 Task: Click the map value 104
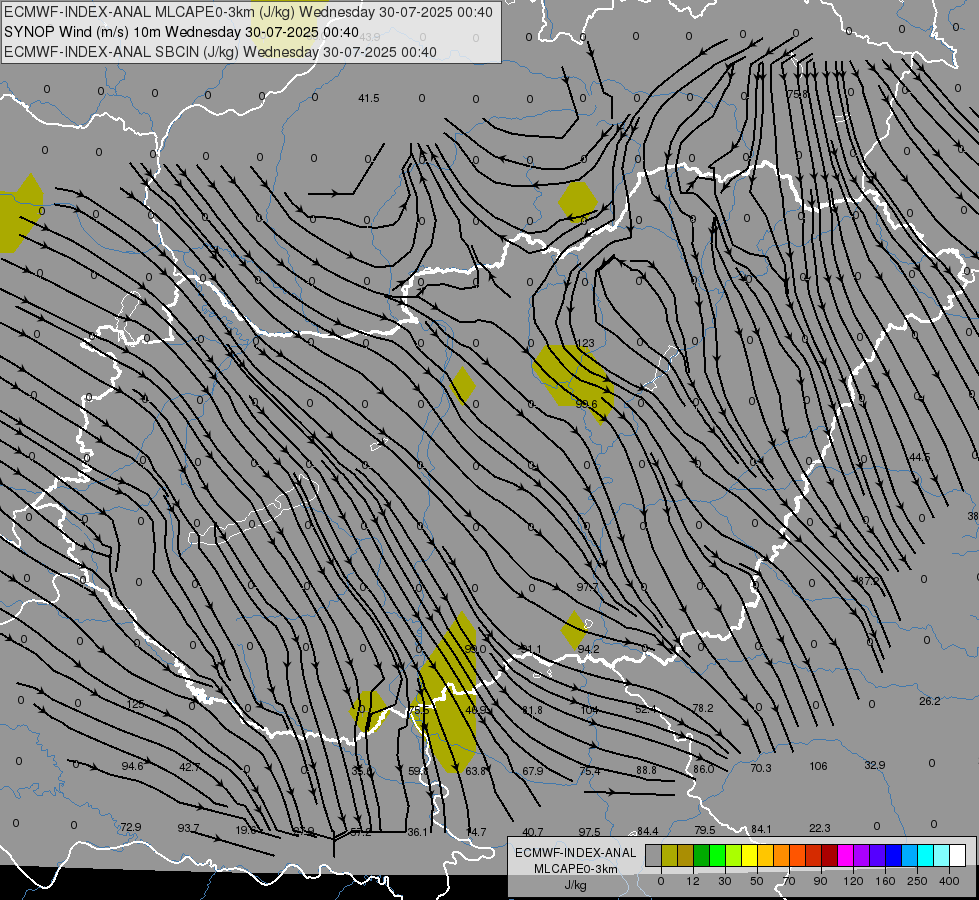(x=589, y=710)
